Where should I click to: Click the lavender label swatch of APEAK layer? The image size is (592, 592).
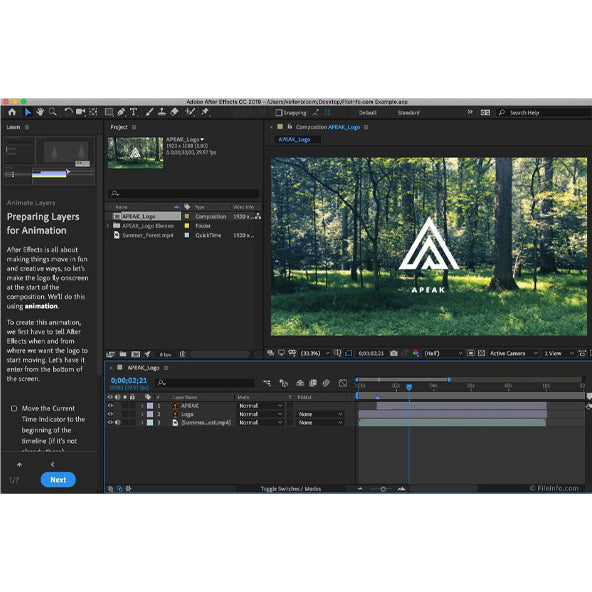tap(150, 406)
